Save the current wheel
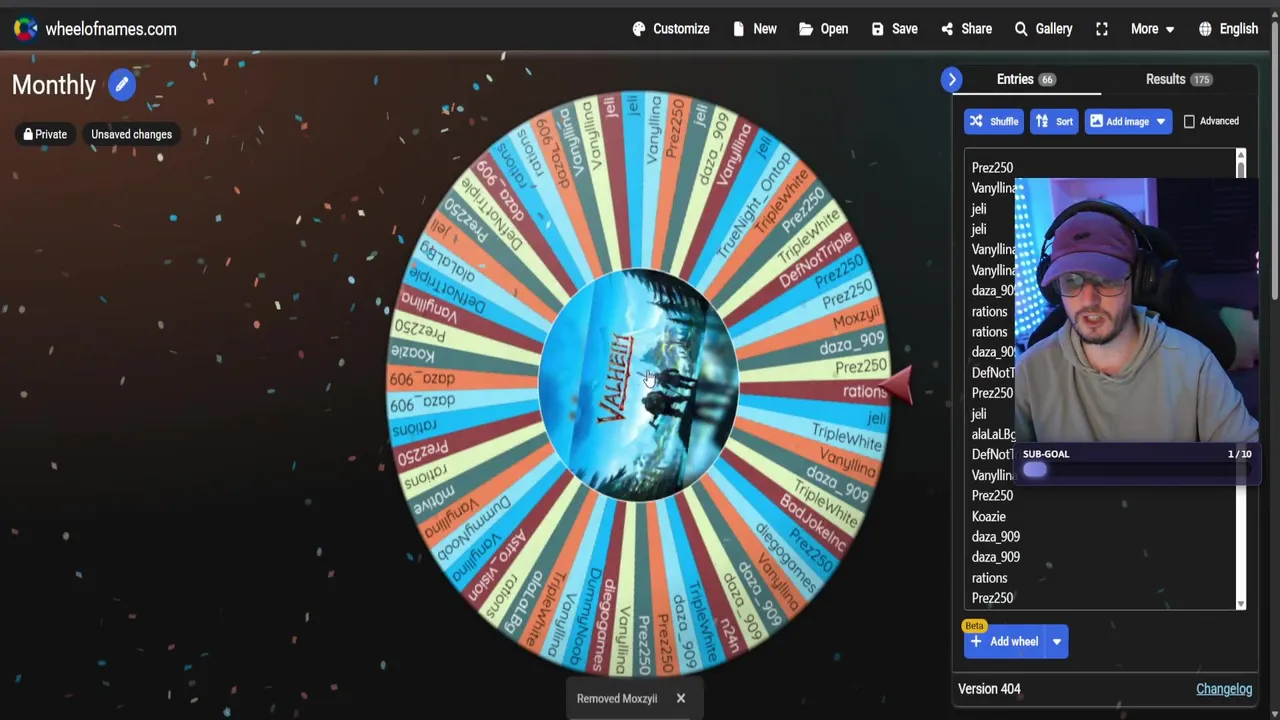 [894, 29]
